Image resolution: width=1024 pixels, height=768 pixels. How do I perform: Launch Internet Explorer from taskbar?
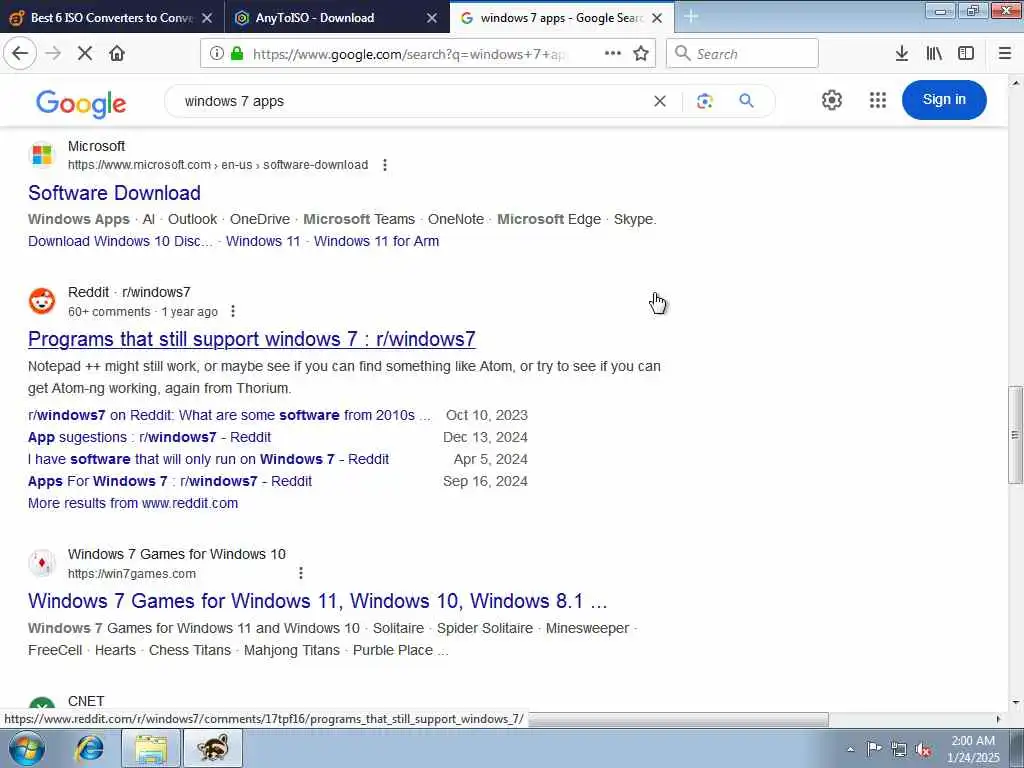89,749
